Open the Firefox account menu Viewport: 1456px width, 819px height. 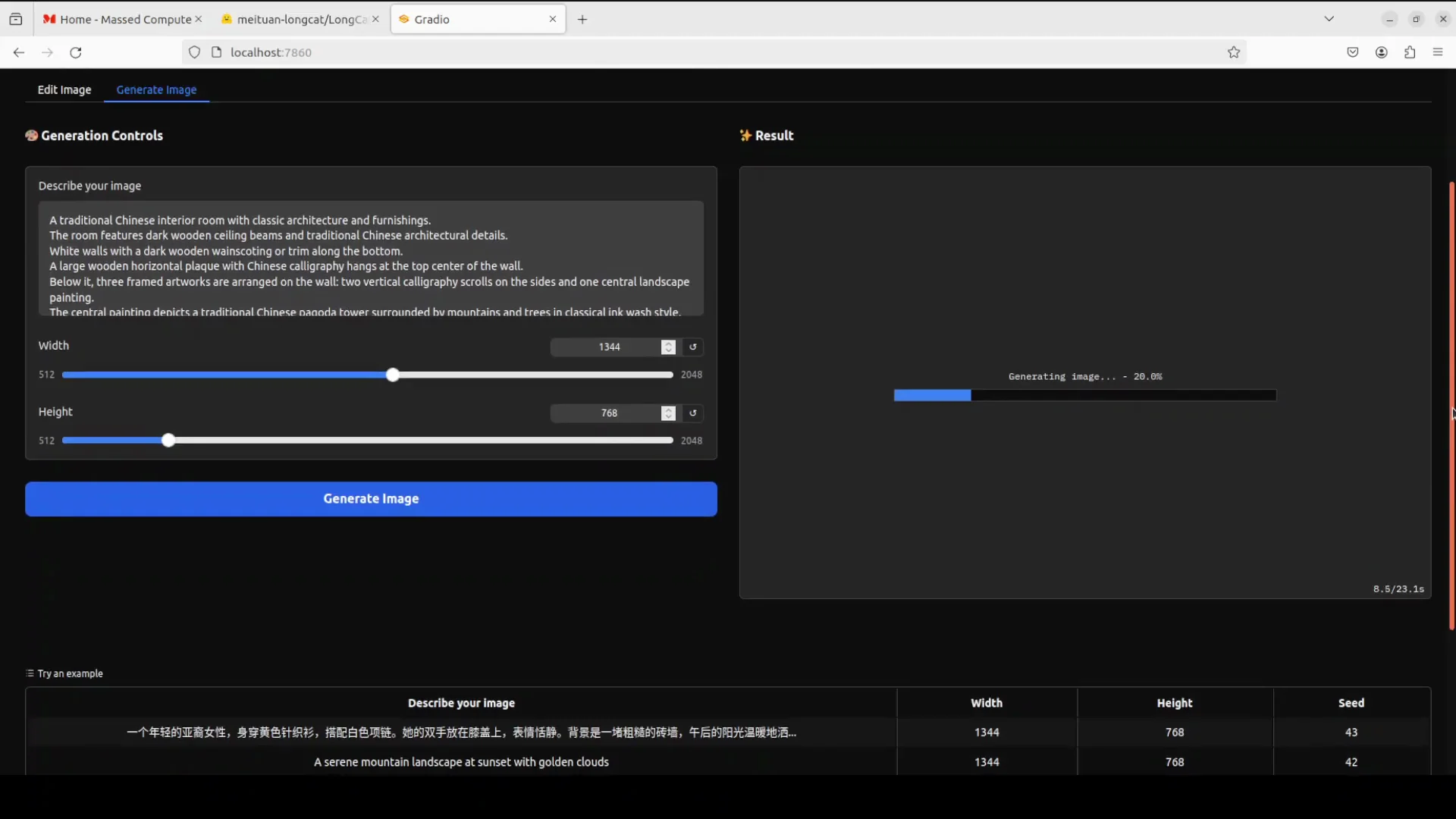(1382, 52)
